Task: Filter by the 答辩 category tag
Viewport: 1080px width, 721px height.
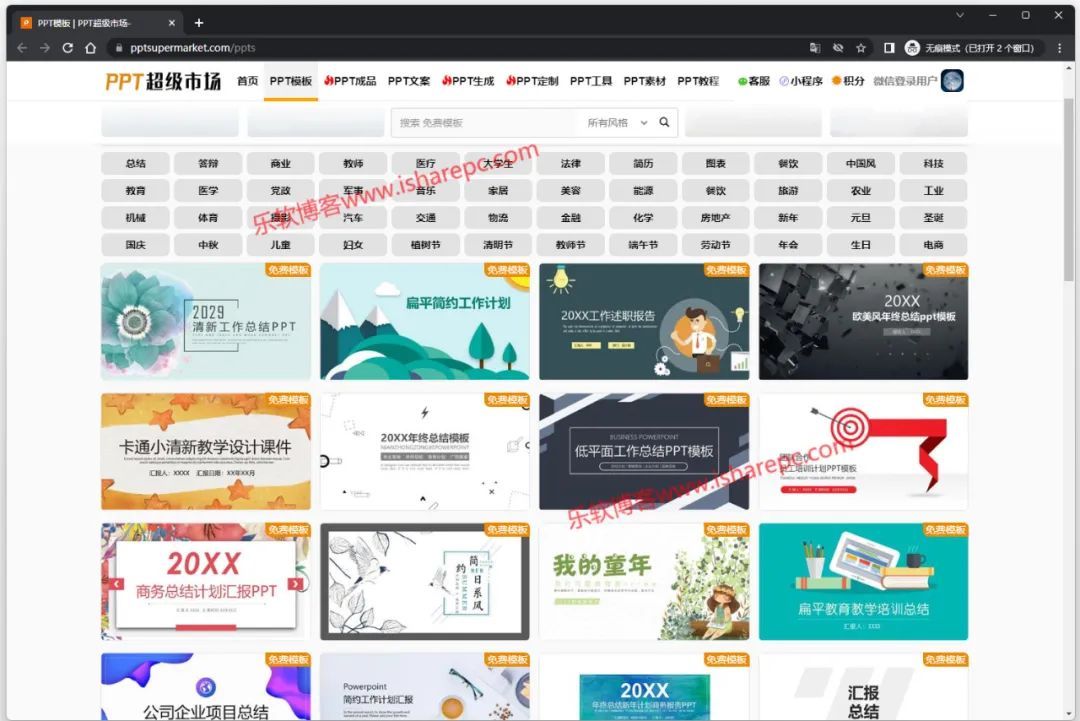Action: (x=208, y=163)
